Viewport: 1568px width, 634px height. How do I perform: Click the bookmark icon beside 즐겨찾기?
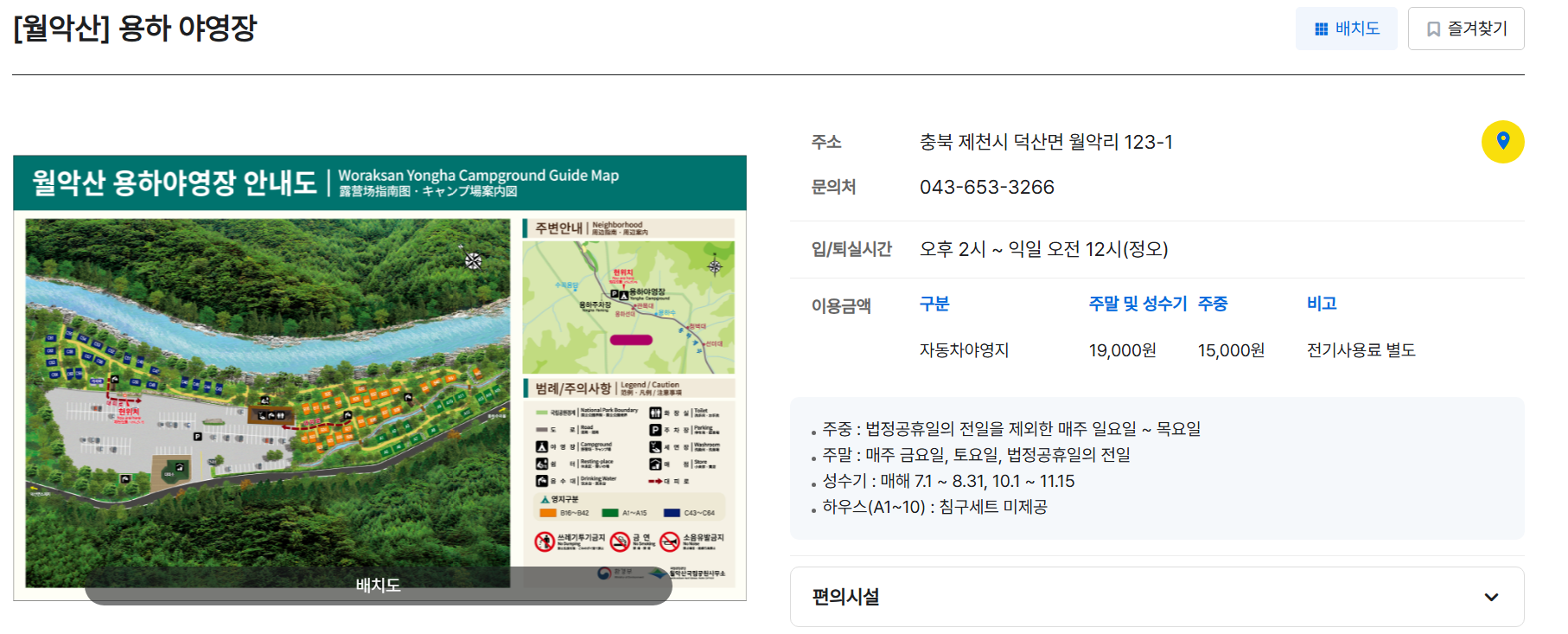pos(1433,29)
